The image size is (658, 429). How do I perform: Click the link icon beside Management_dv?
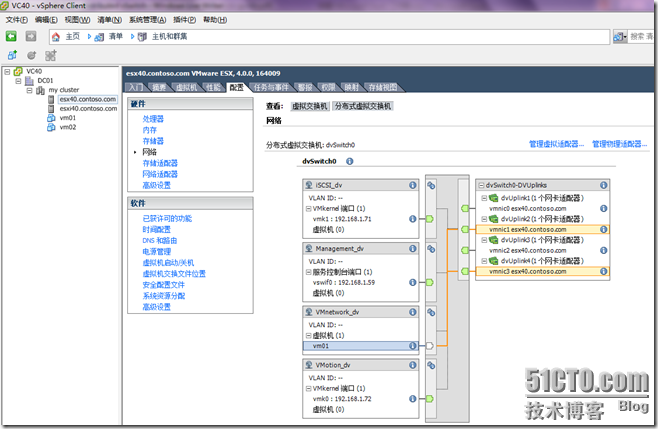(x=431, y=249)
